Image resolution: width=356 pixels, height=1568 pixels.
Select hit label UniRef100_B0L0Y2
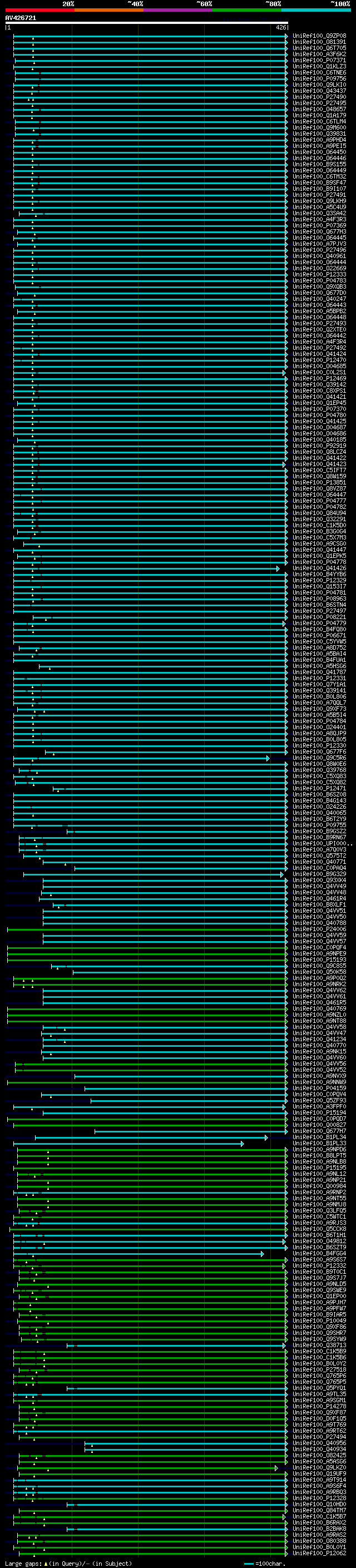pos(319,1363)
